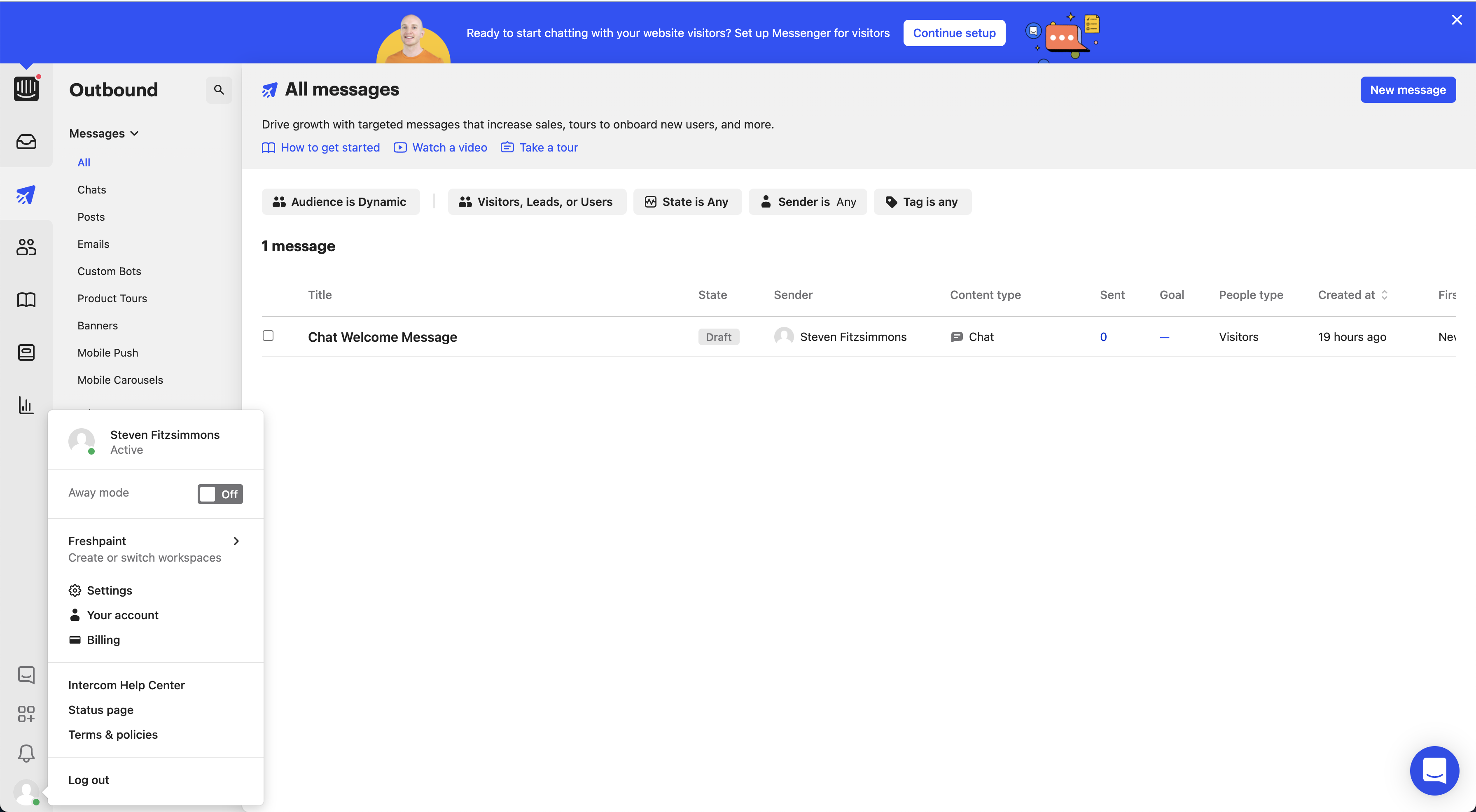
Task: Open Intercom Help Center menu item
Action: click(126, 685)
